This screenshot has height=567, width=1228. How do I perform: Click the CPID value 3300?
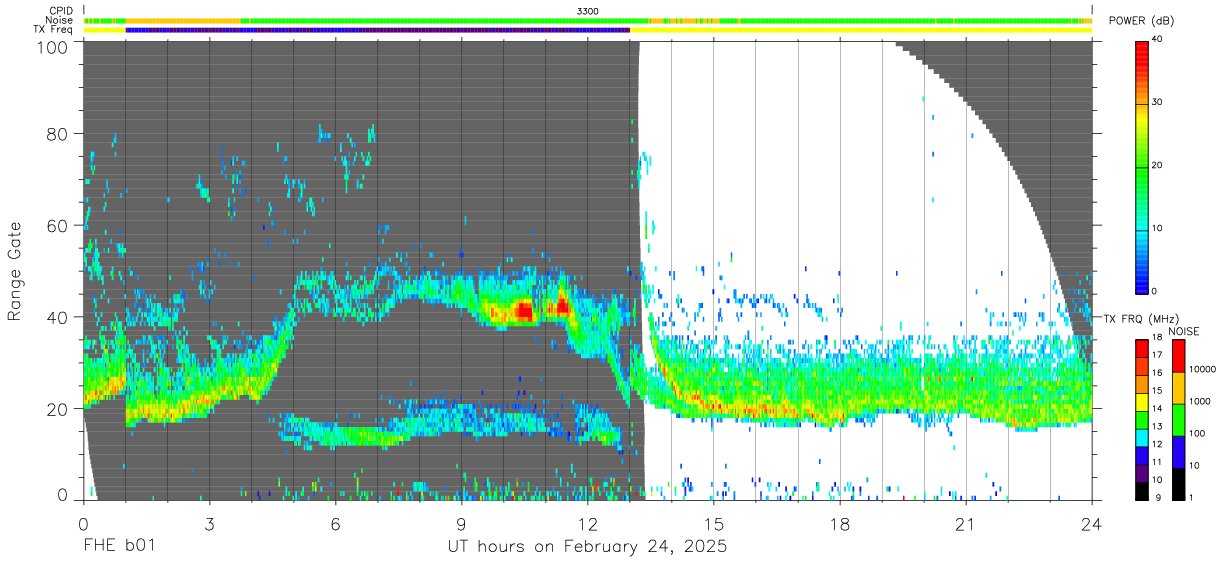[588, 11]
